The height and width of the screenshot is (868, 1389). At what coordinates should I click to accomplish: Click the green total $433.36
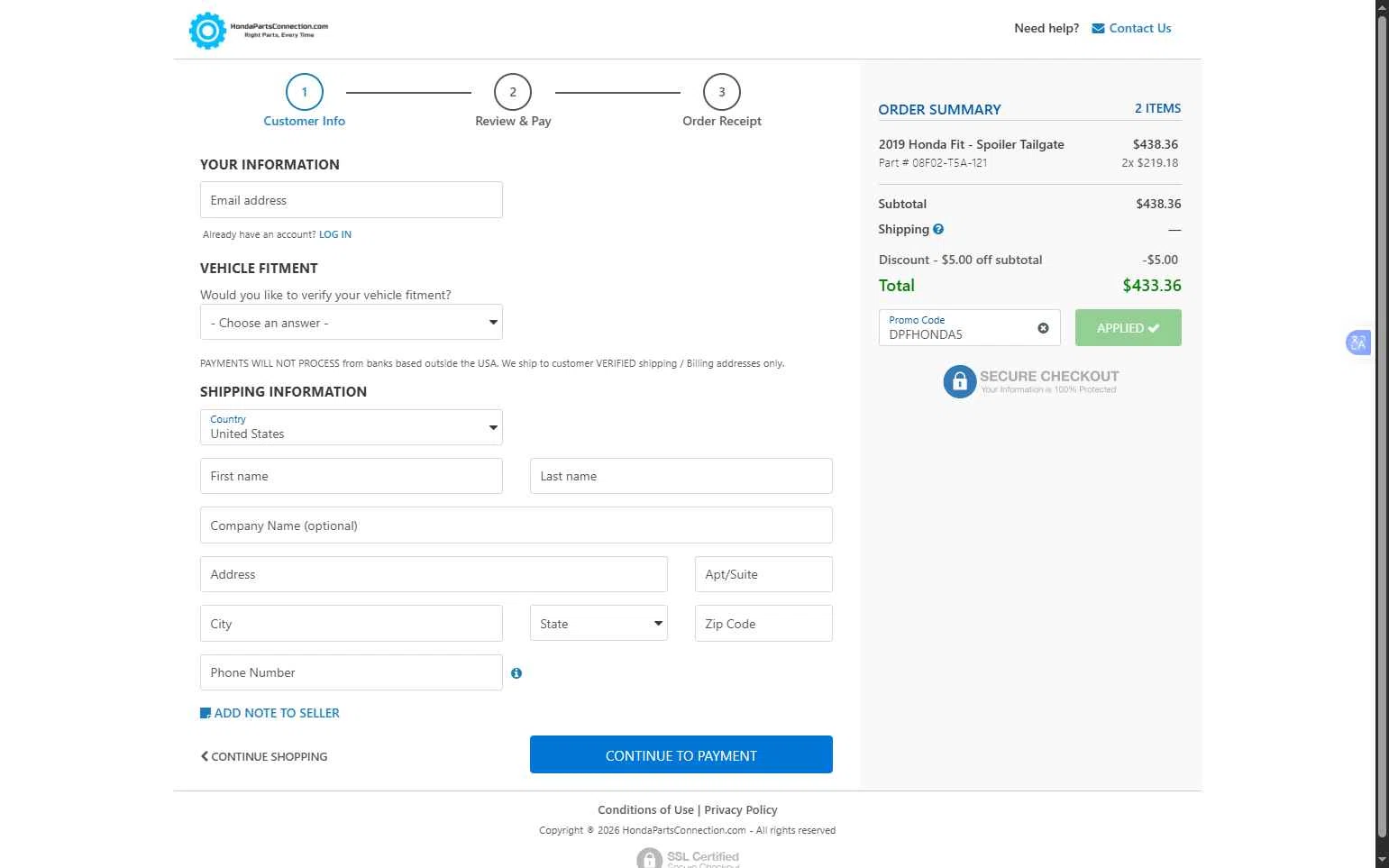pyautogui.click(x=1152, y=286)
